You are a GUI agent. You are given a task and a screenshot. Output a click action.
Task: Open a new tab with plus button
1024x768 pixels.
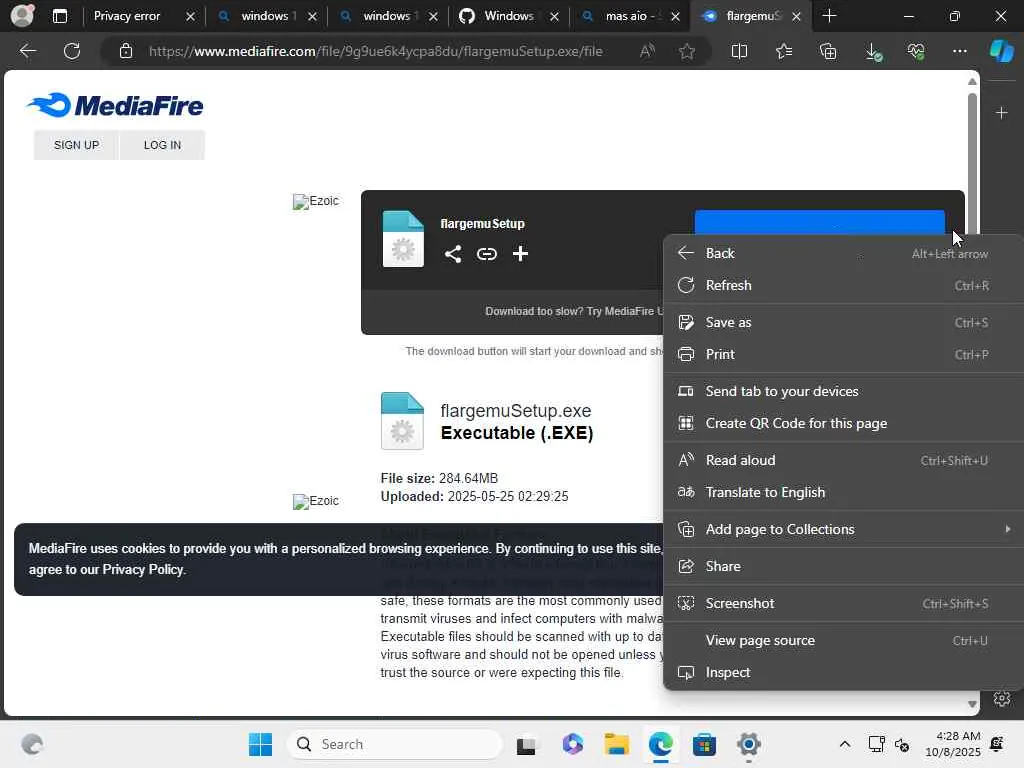829,16
